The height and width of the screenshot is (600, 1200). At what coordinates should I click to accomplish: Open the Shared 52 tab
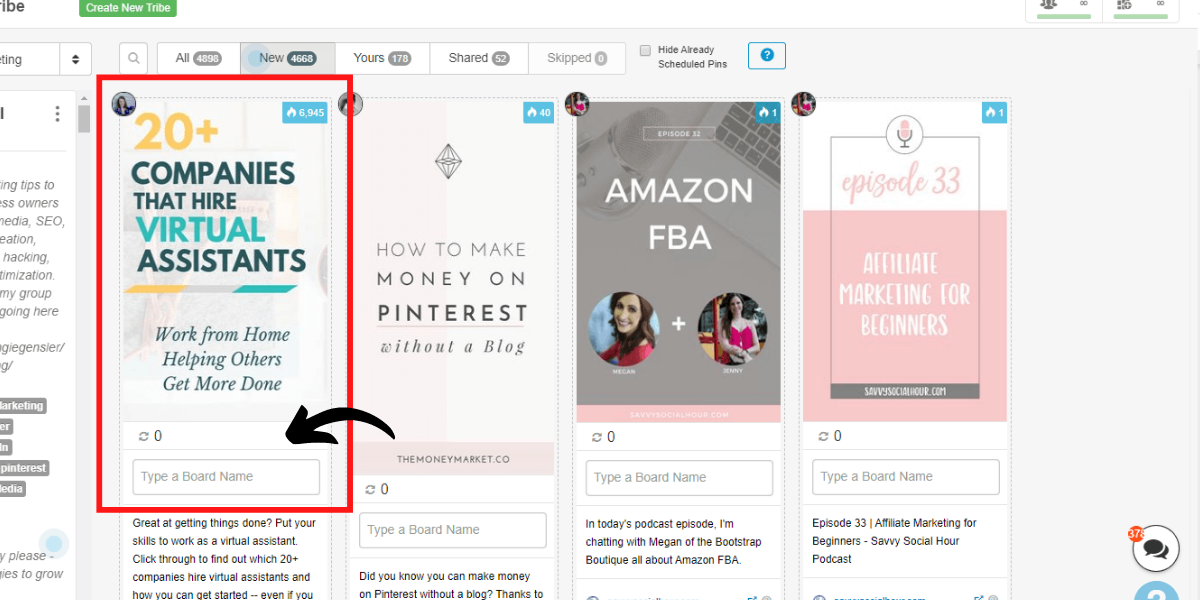pos(479,58)
